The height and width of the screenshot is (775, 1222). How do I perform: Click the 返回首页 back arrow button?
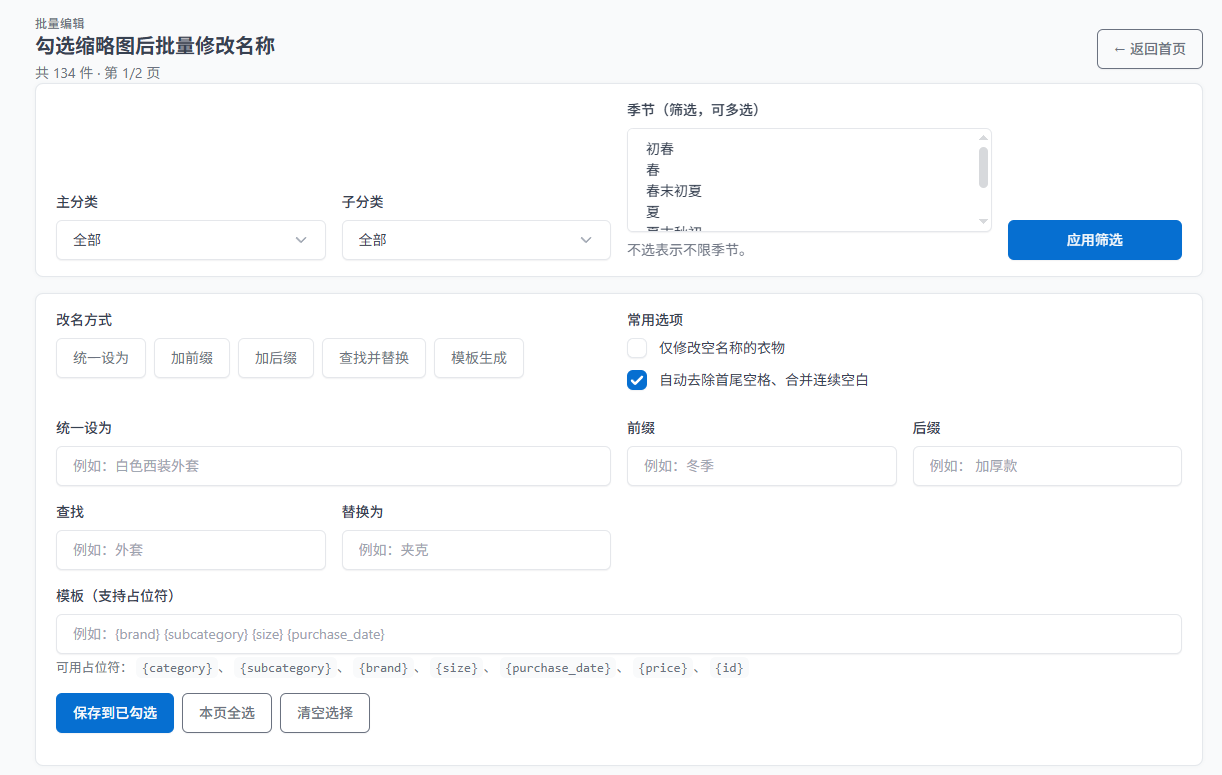(1149, 48)
